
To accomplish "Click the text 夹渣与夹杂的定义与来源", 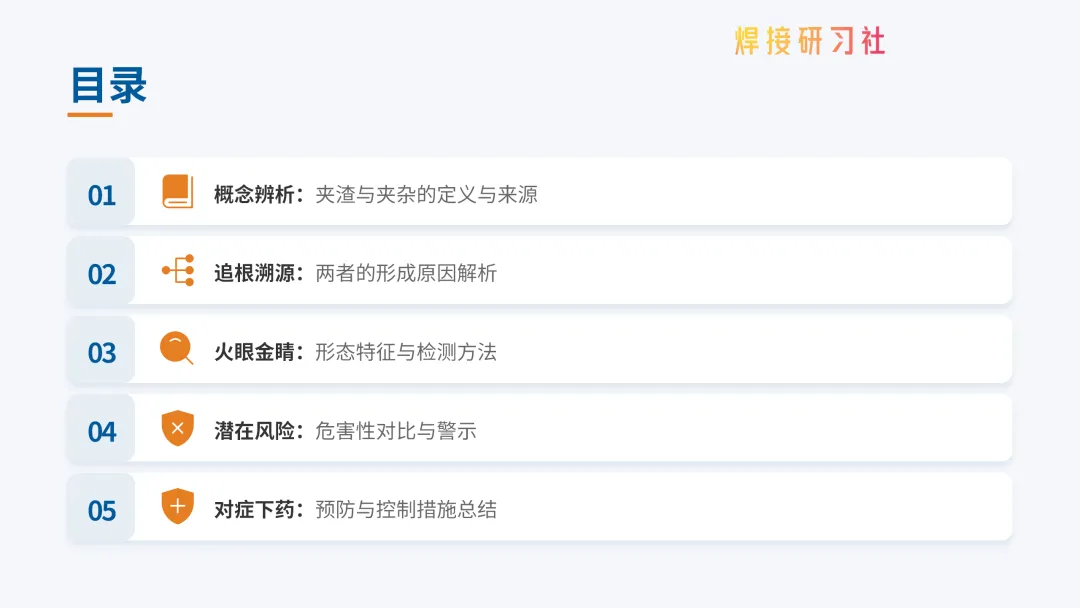I will pos(427,194).
